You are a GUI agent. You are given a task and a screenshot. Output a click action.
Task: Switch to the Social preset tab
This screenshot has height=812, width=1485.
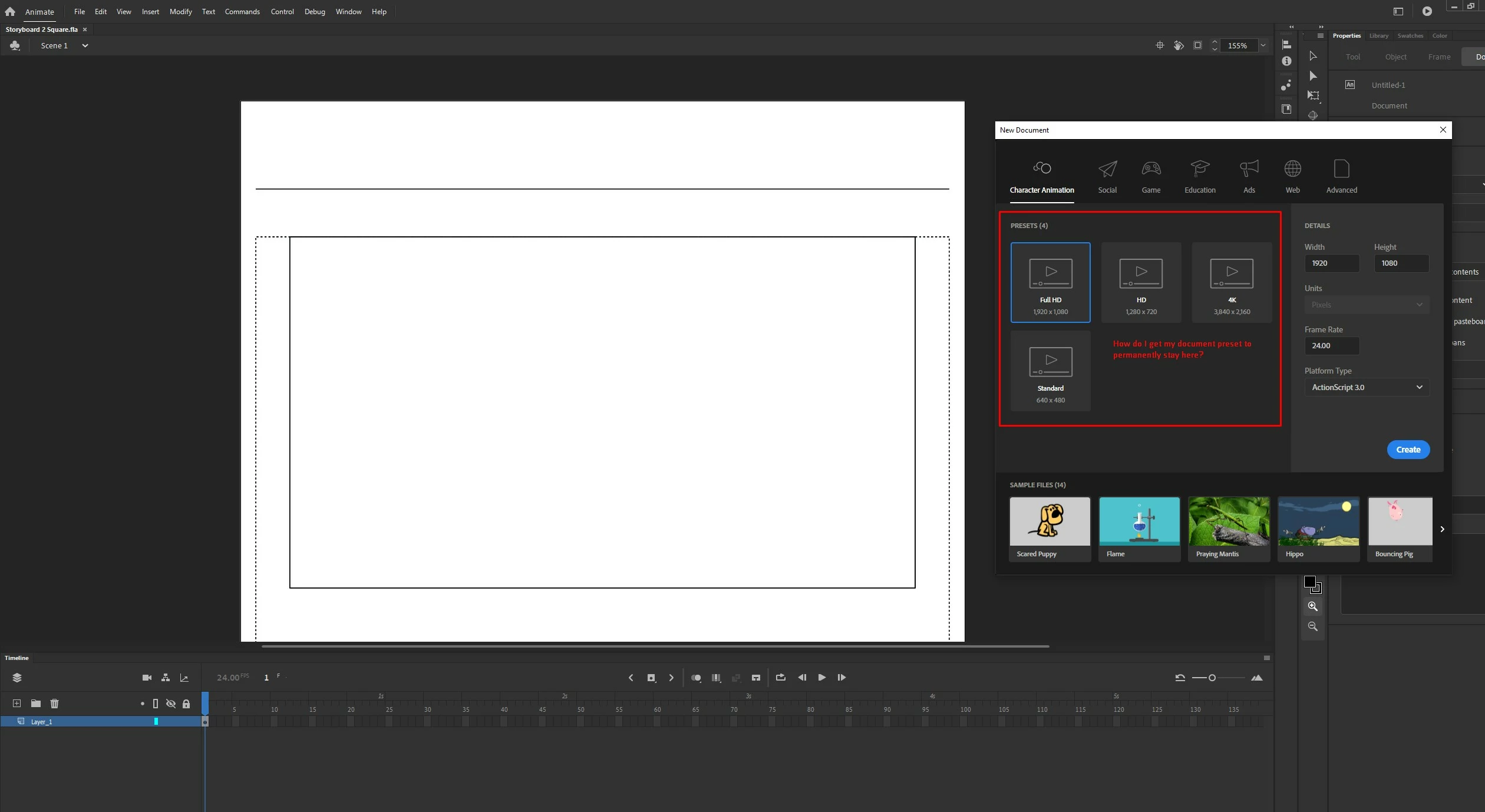point(1107,176)
